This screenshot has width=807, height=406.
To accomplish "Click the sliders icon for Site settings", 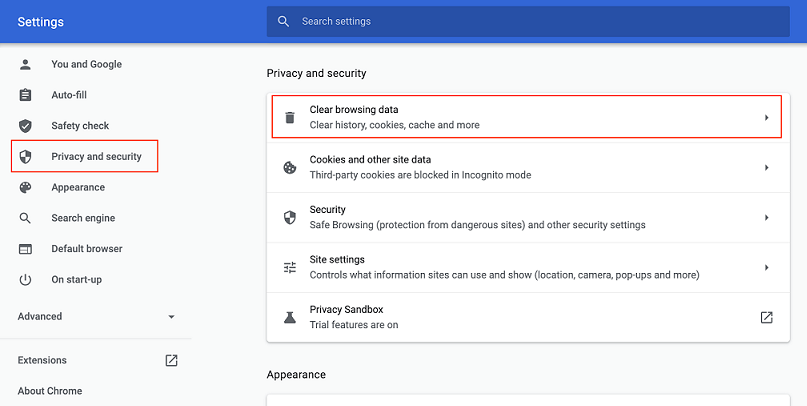I will click(290, 268).
